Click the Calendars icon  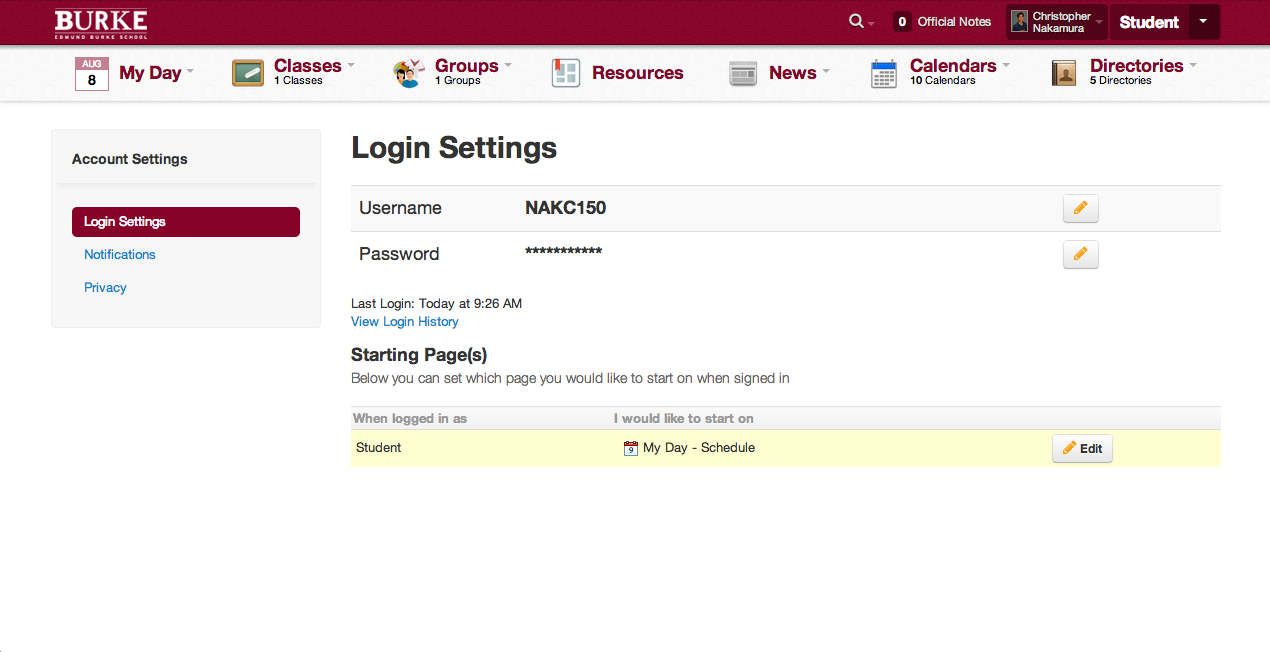pos(884,74)
